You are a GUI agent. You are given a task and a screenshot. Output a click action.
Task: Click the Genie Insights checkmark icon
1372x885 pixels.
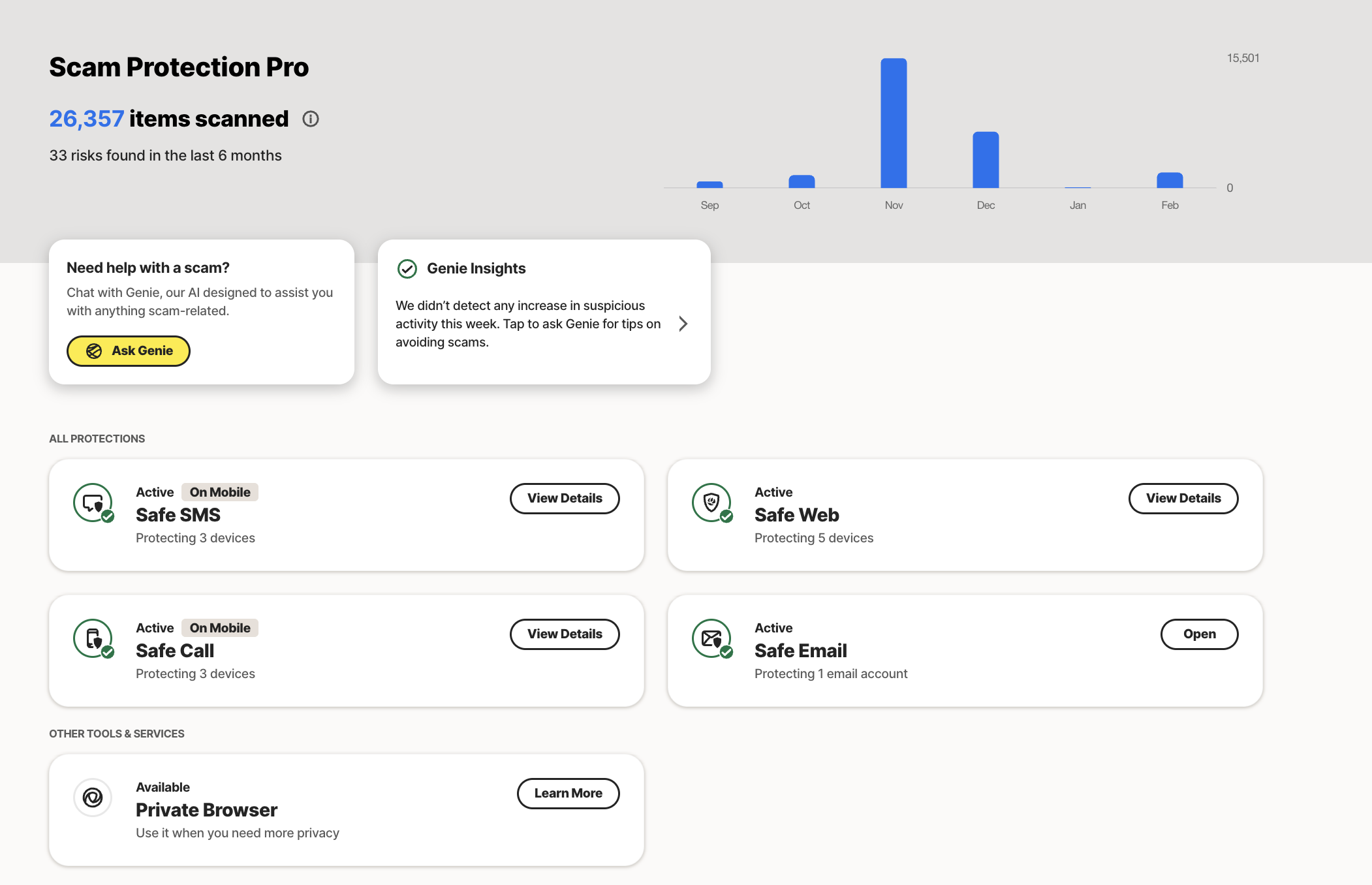(x=407, y=269)
